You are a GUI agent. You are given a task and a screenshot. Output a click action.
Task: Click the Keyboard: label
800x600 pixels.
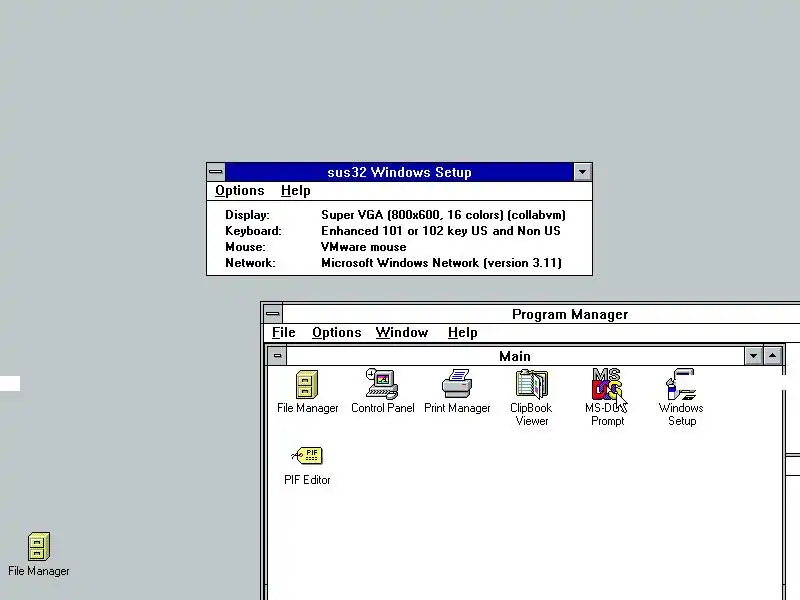coord(254,231)
